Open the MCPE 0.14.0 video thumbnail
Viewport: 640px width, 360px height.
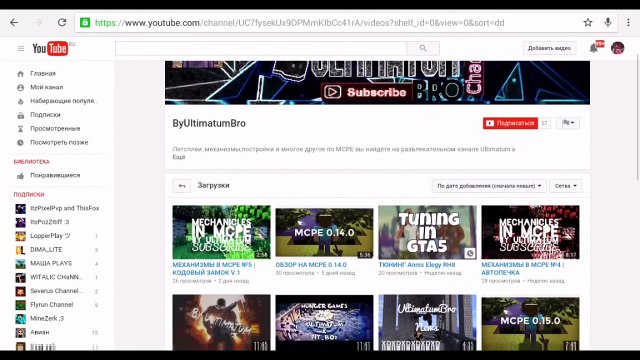324,233
